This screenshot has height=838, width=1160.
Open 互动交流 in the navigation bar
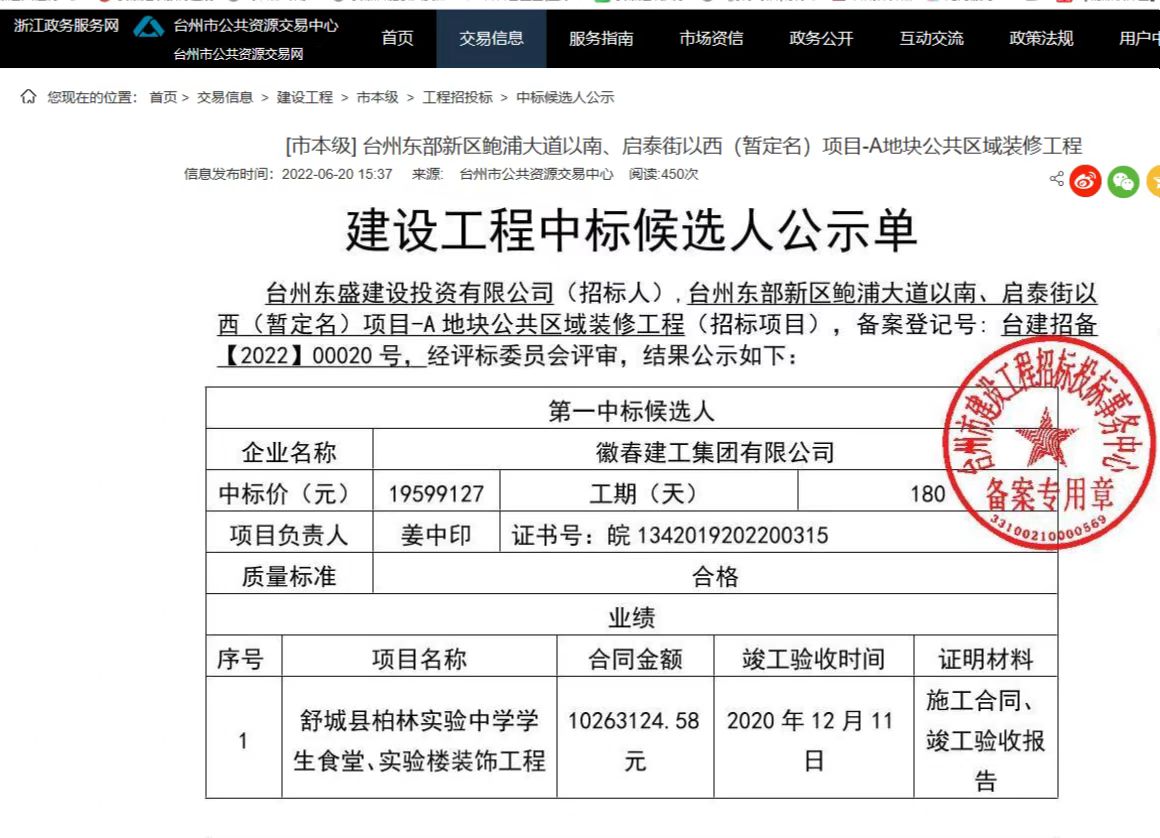931,38
